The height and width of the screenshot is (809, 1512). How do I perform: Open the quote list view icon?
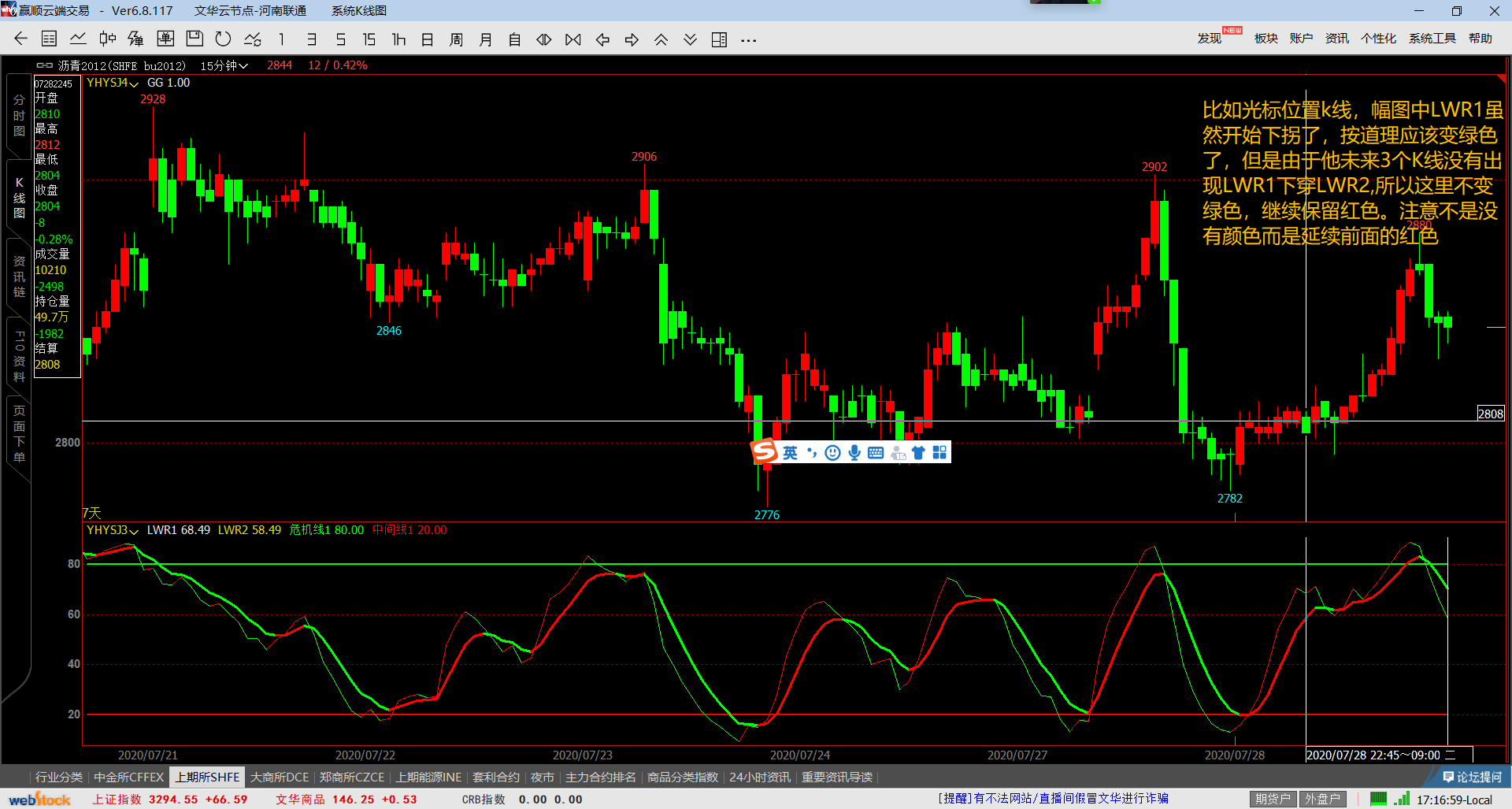[49, 39]
